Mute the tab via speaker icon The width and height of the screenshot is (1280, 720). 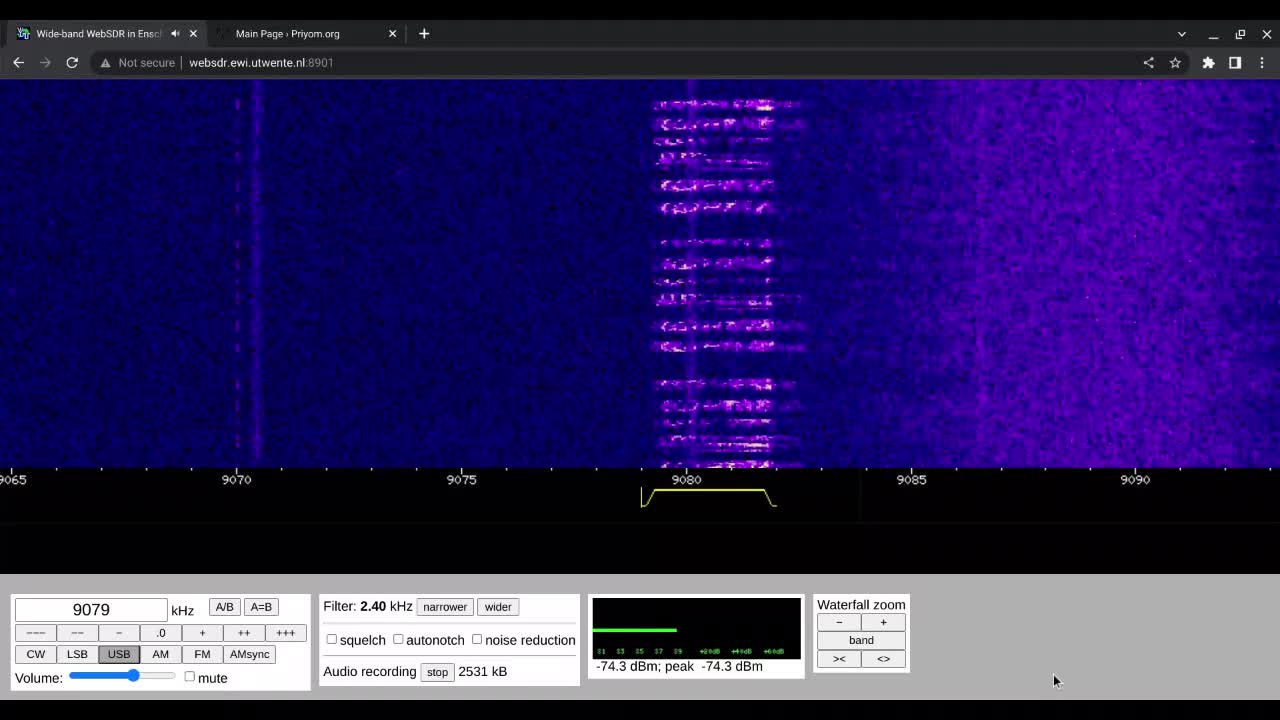[x=175, y=34]
